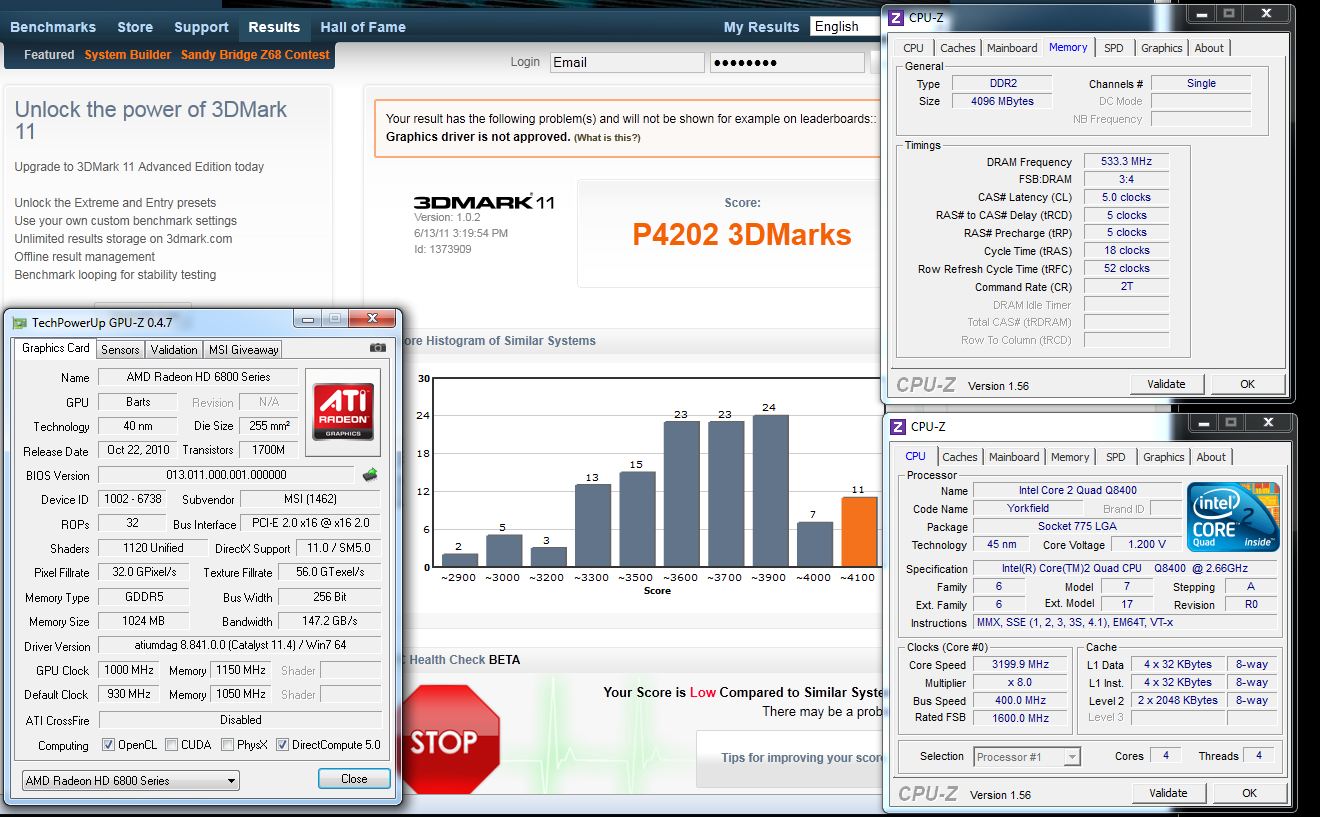Open About tab in lower CPU-Z window
The height and width of the screenshot is (817, 1320).
click(1211, 457)
